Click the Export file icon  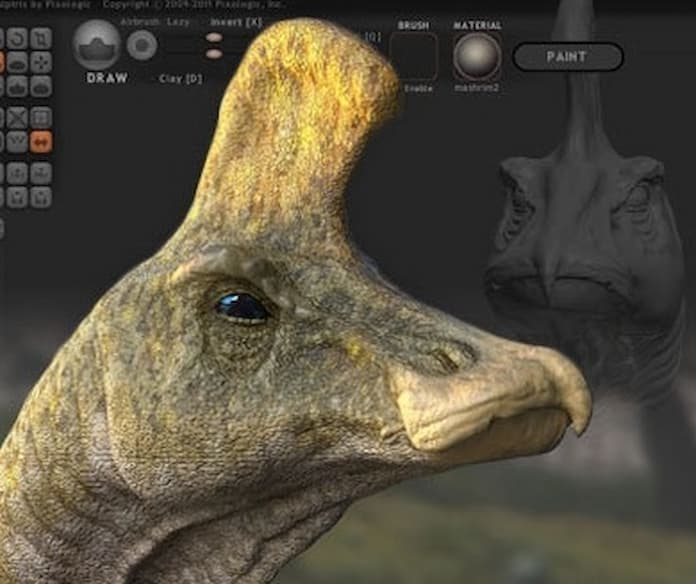(41, 197)
